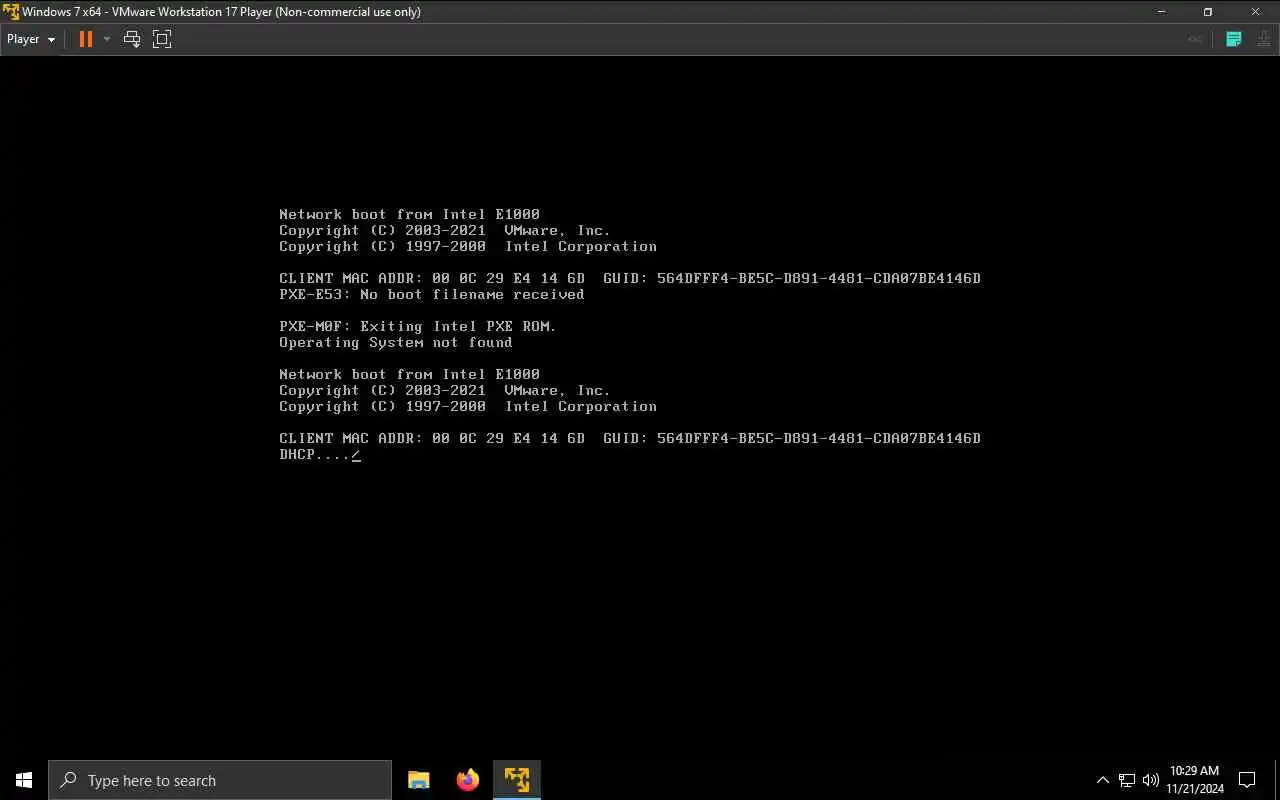Open File Explorer from the taskbar
Screen dimensions: 1280x800
point(419,780)
